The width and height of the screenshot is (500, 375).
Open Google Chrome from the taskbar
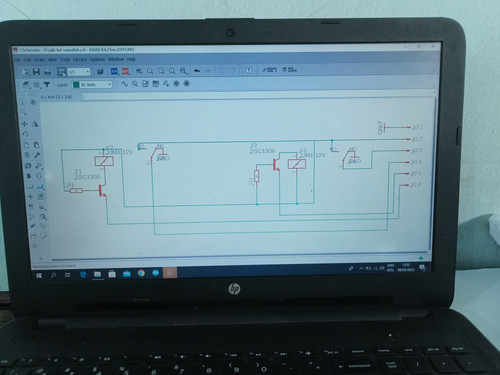coord(141,273)
